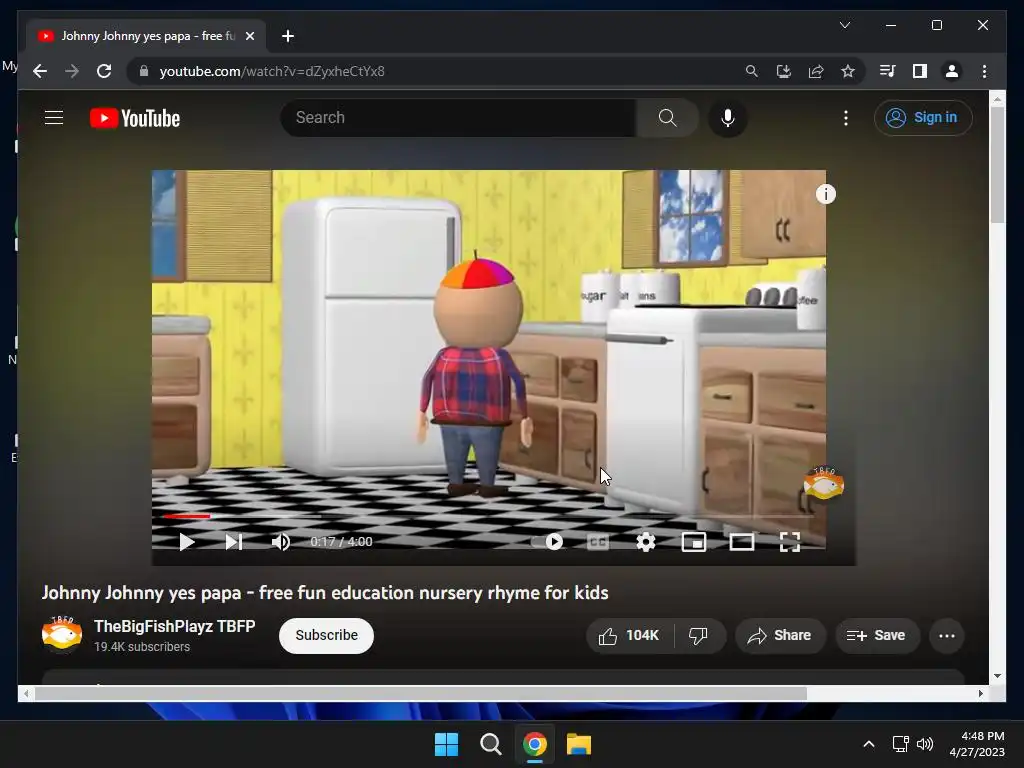Subscribe to the channel
This screenshot has height=768, width=1024.
tap(327, 635)
